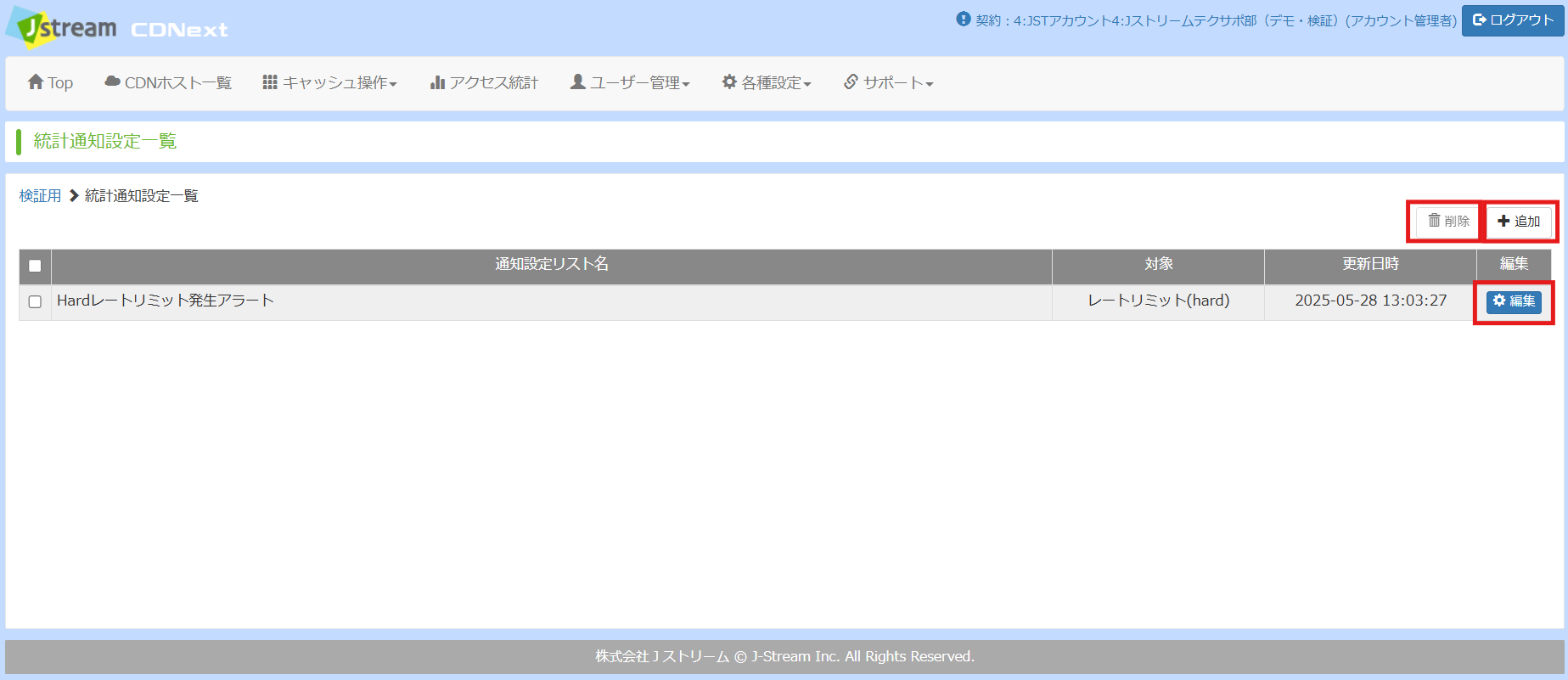
Task: Click the 通知設定リスト名 column header
Action: pos(552,265)
